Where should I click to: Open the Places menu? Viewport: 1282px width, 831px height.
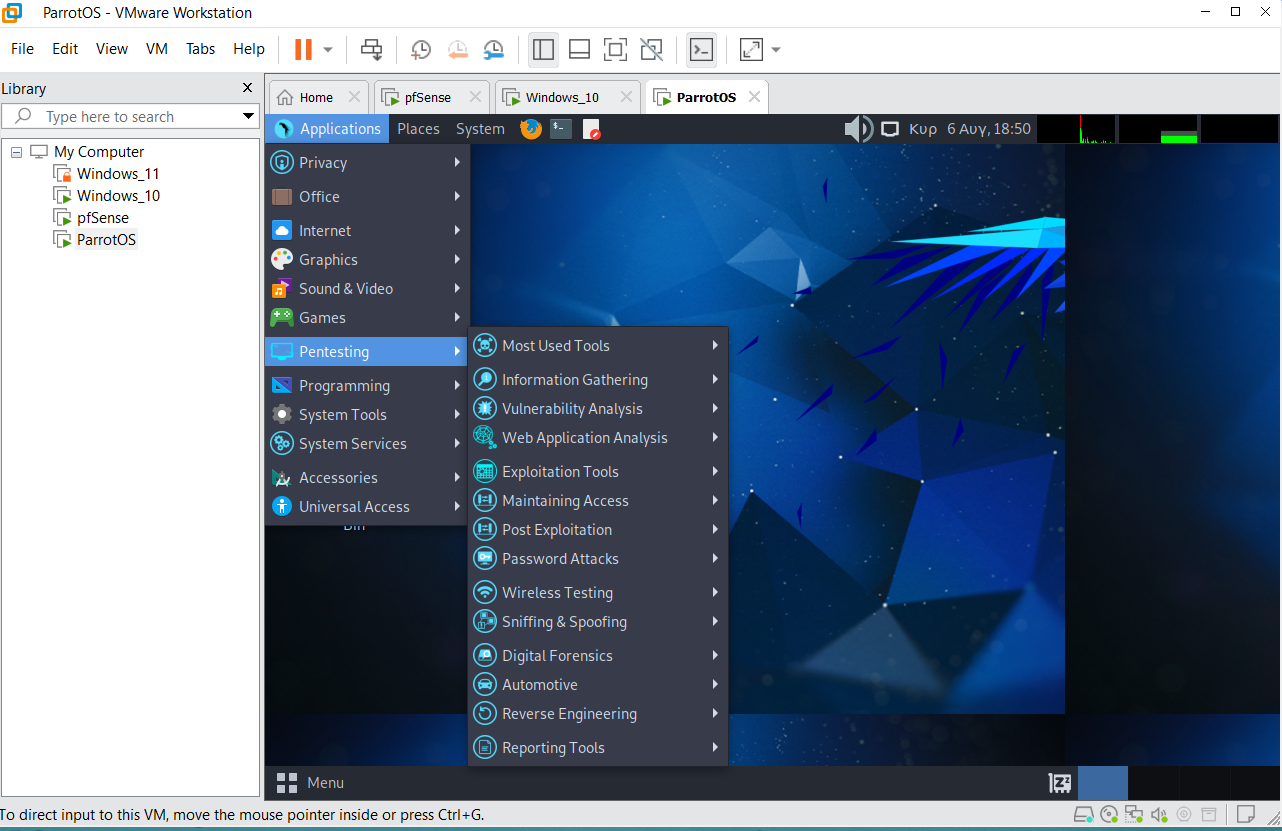coord(418,128)
